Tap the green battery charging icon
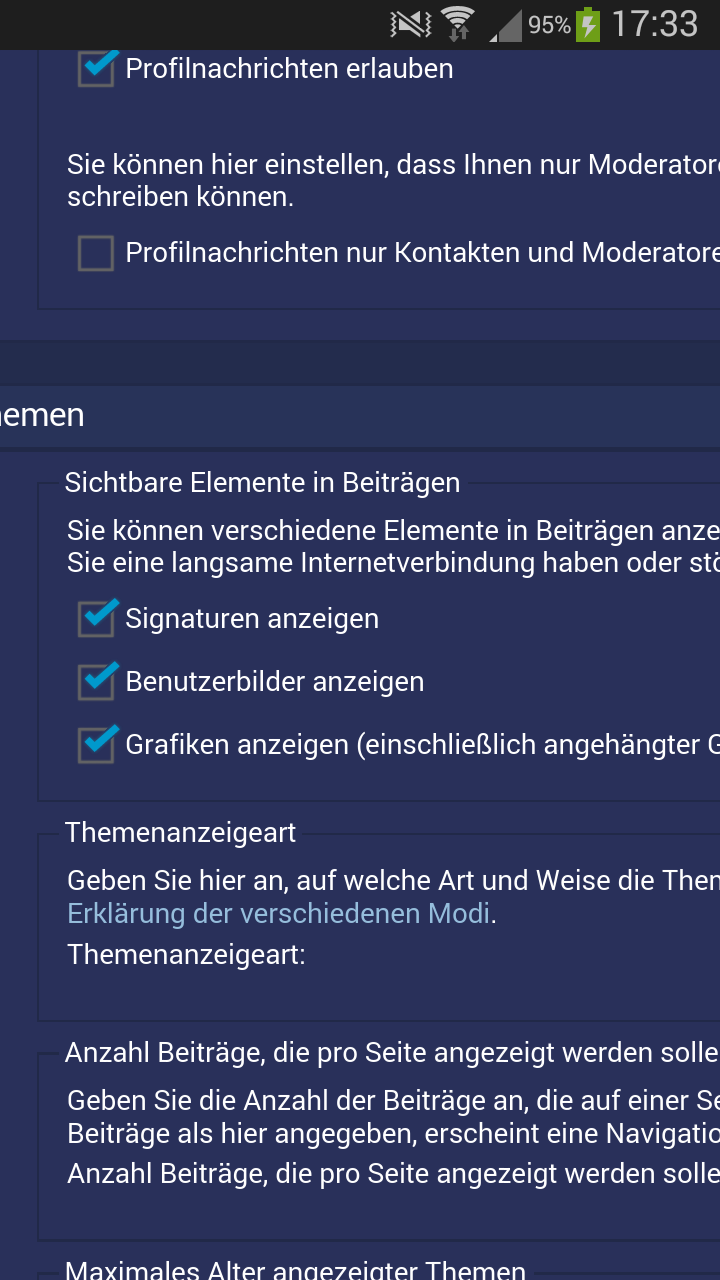The image size is (720, 1280). point(588,24)
